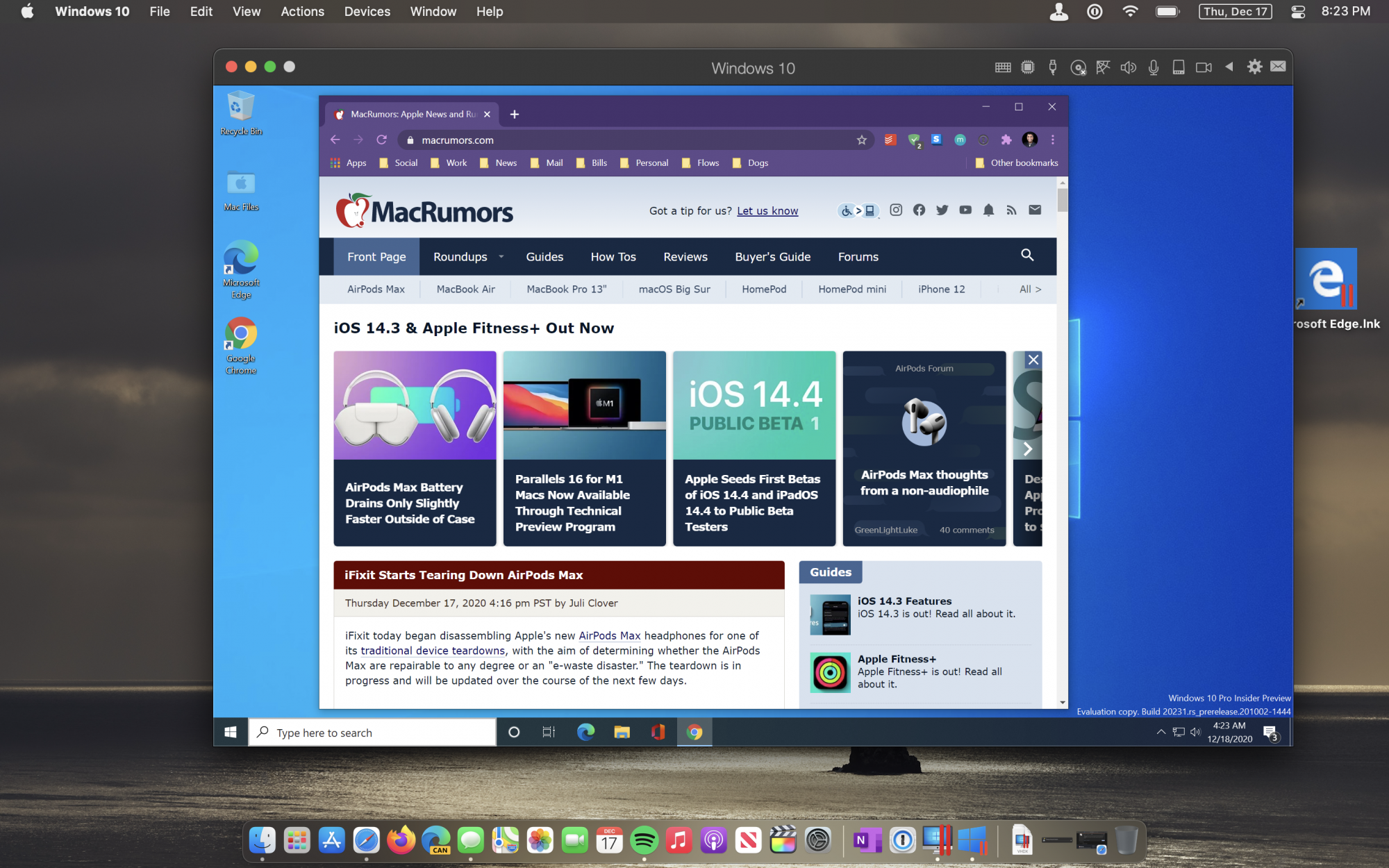Image resolution: width=1389 pixels, height=868 pixels.
Task: Click the Let us know link
Action: 767,211
